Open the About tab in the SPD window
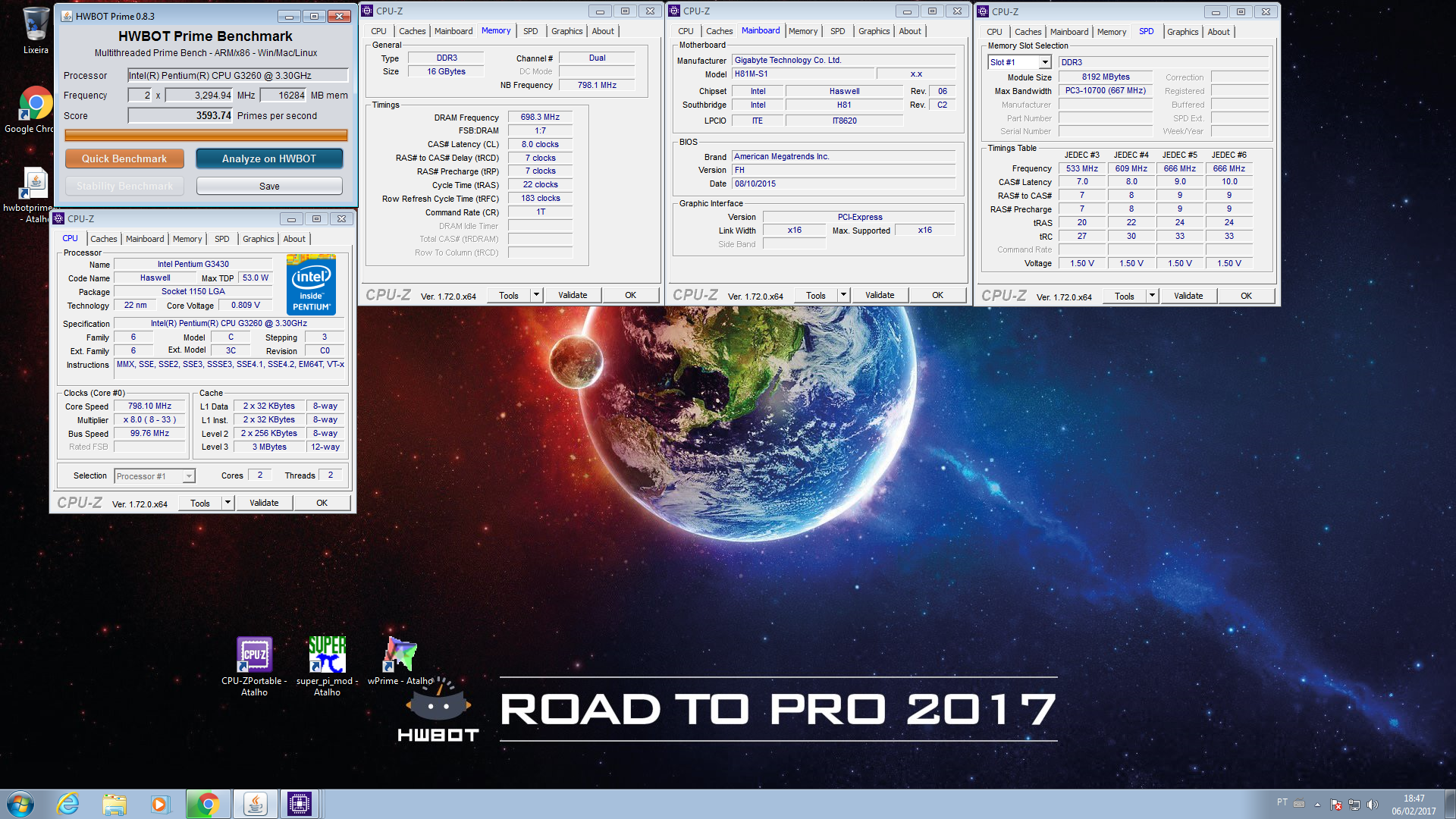Viewport: 1456px width, 819px height. tap(1219, 32)
